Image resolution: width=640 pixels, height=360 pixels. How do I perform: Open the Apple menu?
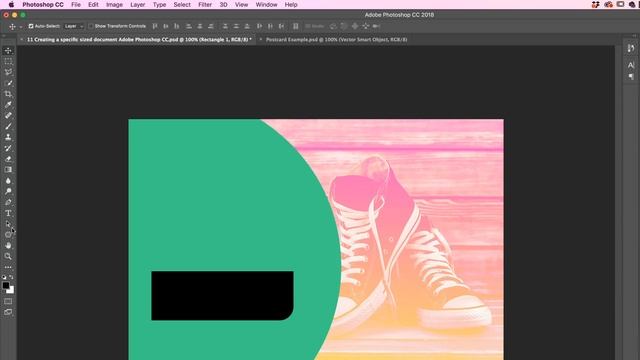pyautogui.click(x=11, y=5)
